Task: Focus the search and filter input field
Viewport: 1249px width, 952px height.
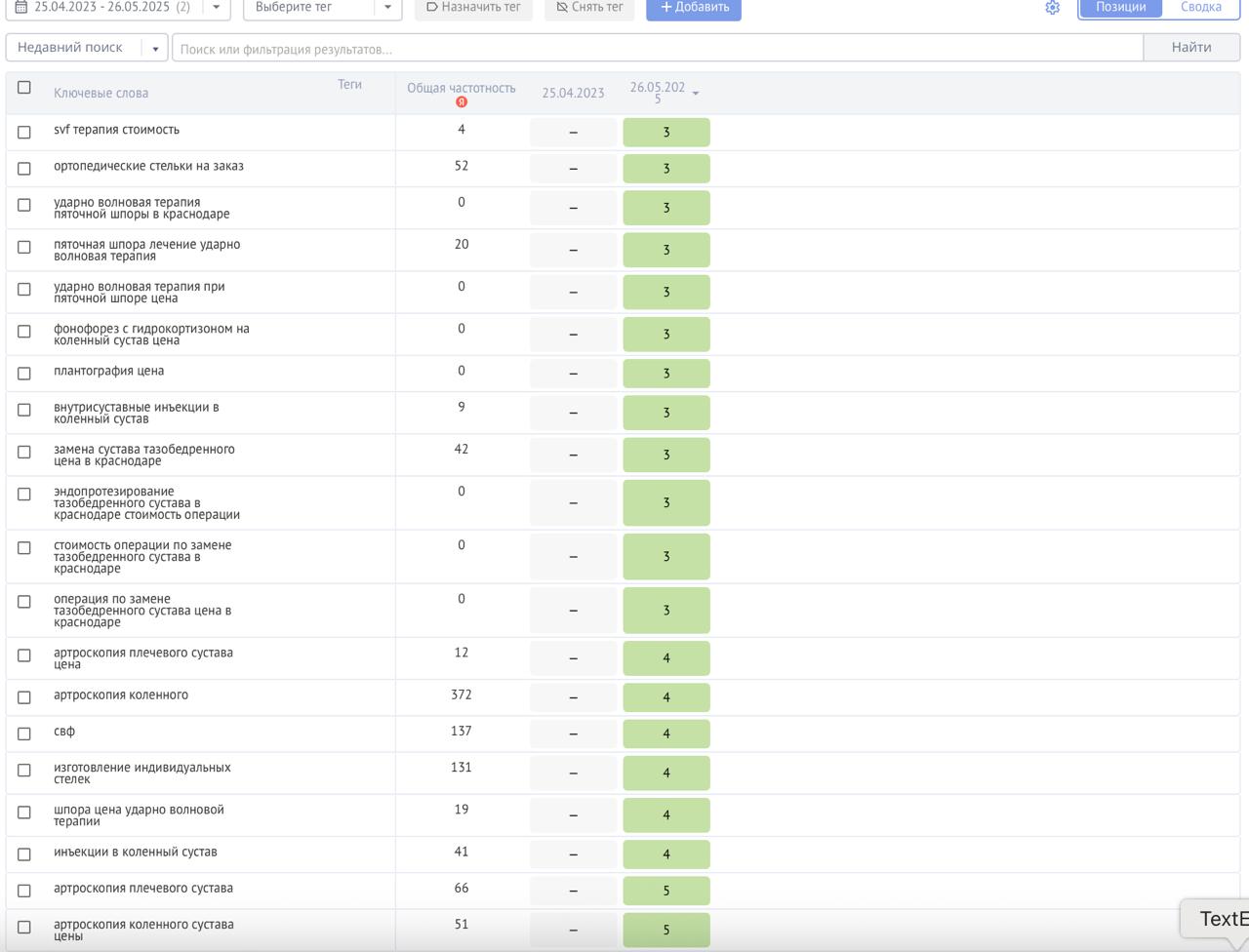Action: [x=657, y=49]
